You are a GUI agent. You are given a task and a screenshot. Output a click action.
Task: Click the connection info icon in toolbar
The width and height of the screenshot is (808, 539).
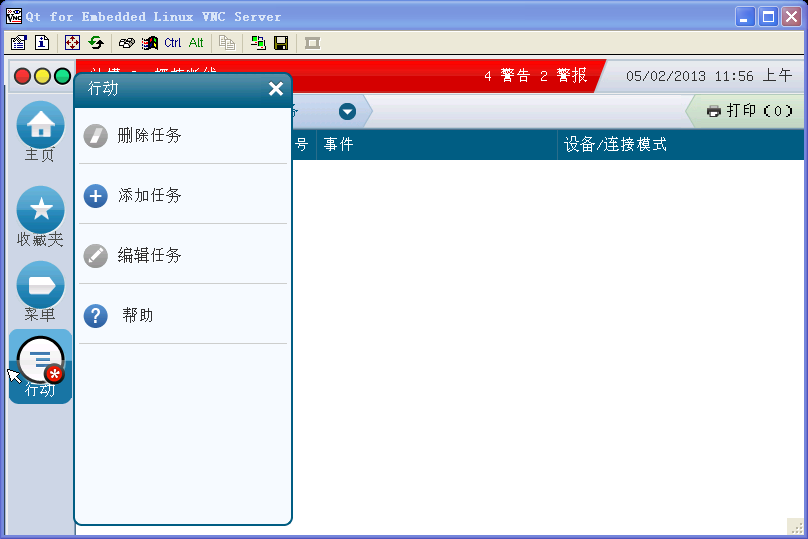click(42, 43)
